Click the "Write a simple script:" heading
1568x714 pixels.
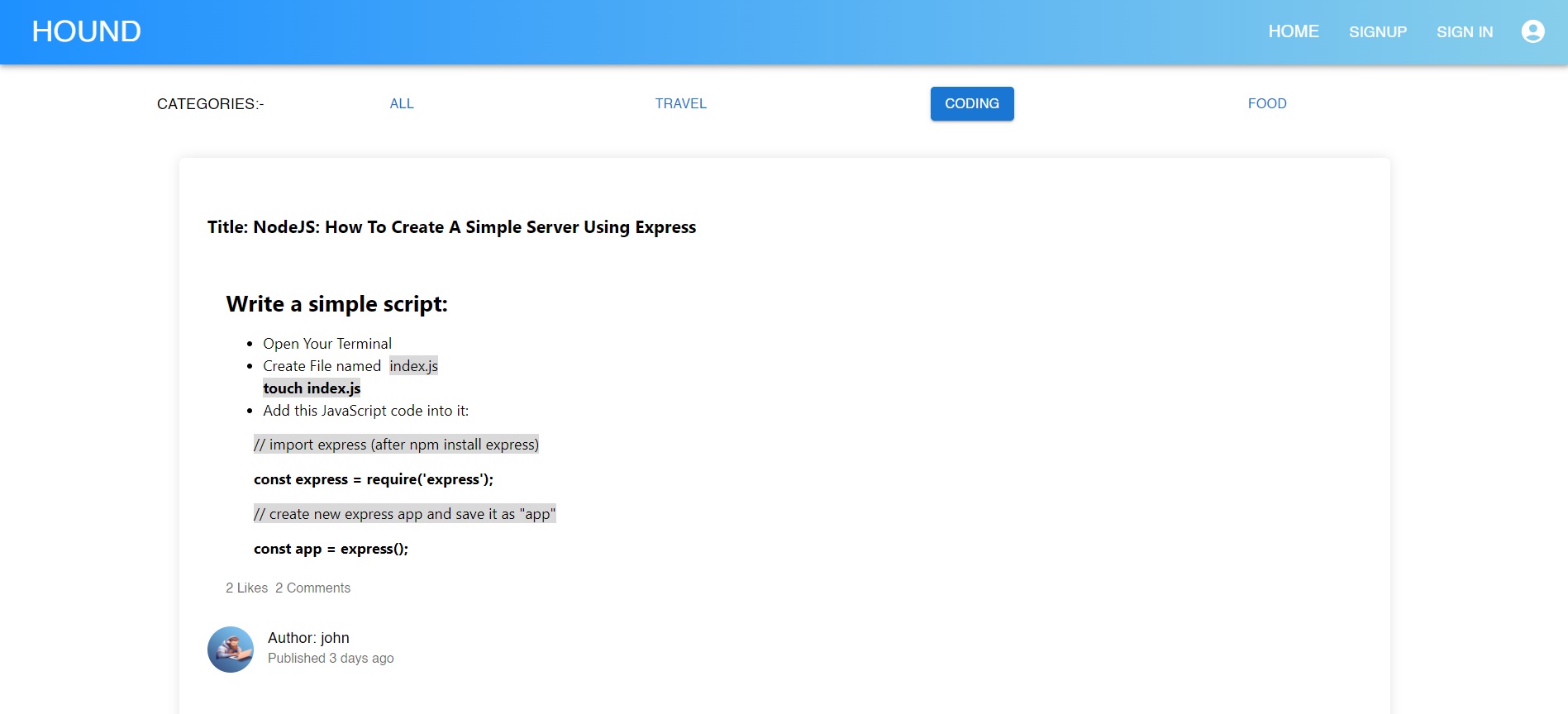click(x=336, y=304)
